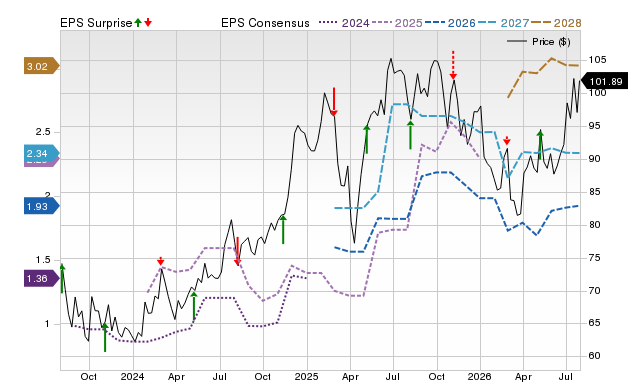Click the EPS Surprise legend title
This screenshot has width=640, height=382.
96,23
